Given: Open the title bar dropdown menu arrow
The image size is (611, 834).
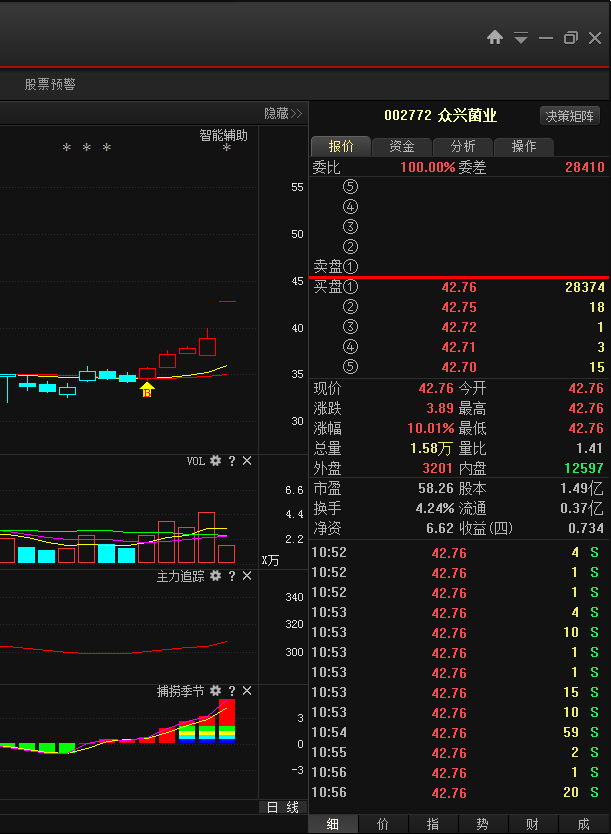Looking at the screenshot, I should tap(521, 38).
